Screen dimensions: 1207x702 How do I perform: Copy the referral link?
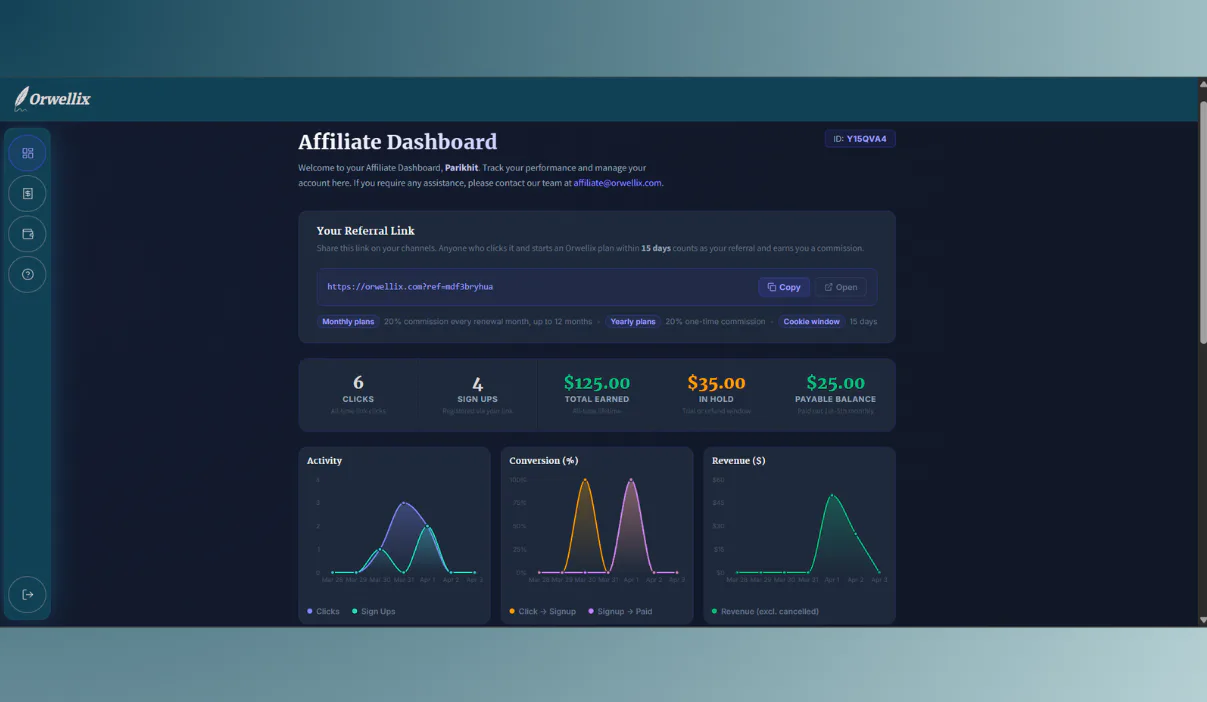coord(784,287)
